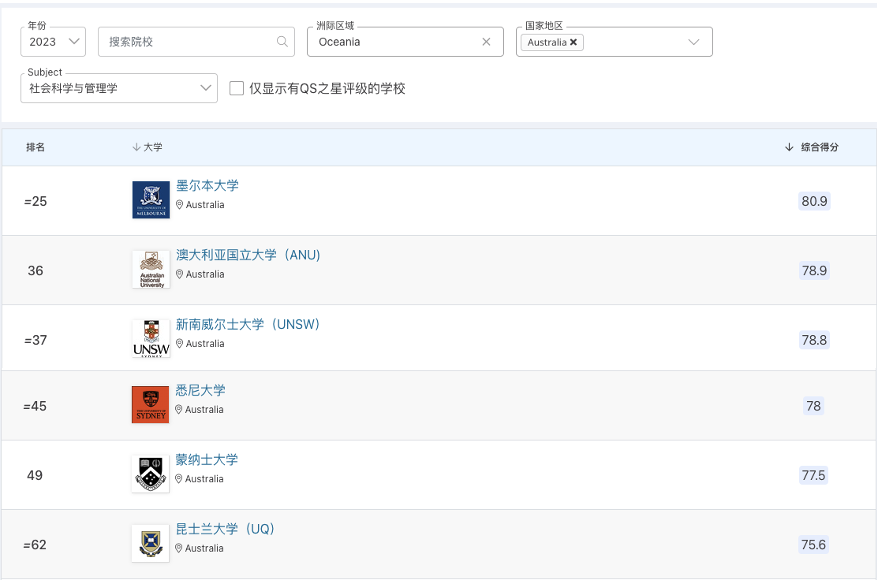
Task: Sort by 大学 column header
Action: tap(148, 147)
